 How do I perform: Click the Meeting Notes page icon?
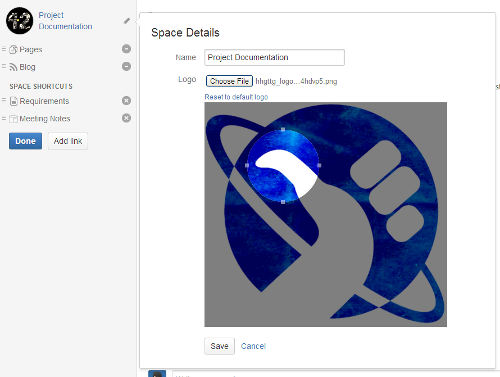point(13,119)
